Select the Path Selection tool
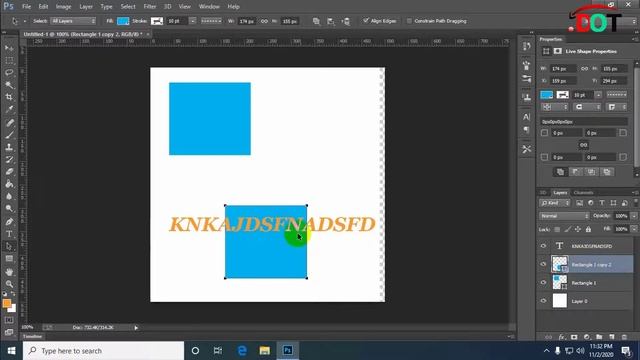 pyautogui.click(x=9, y=246)
